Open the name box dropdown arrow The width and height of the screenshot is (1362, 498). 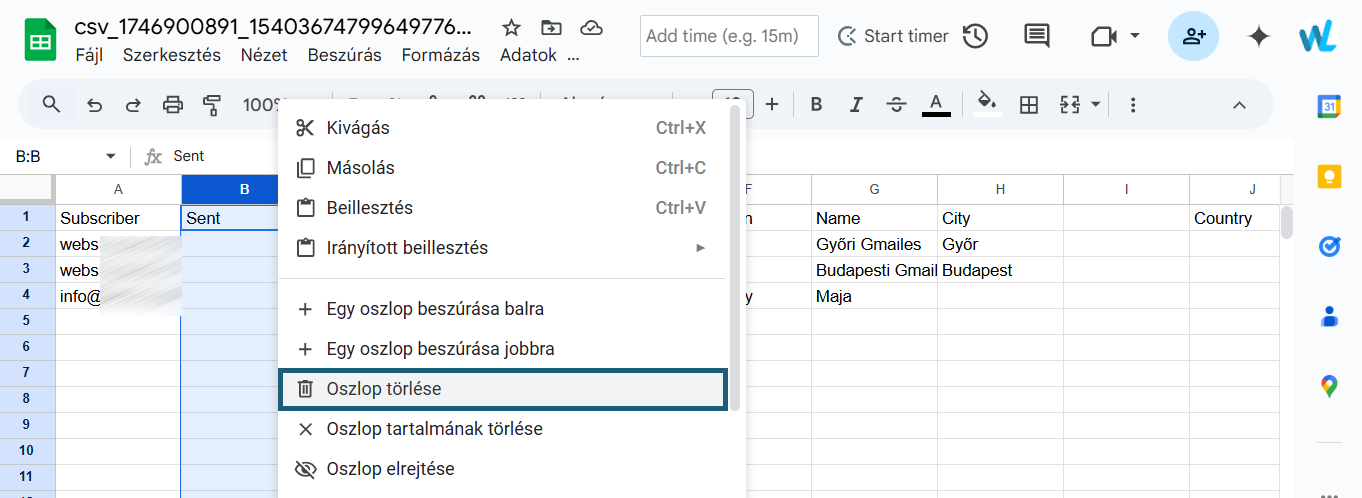click(110, 156)
